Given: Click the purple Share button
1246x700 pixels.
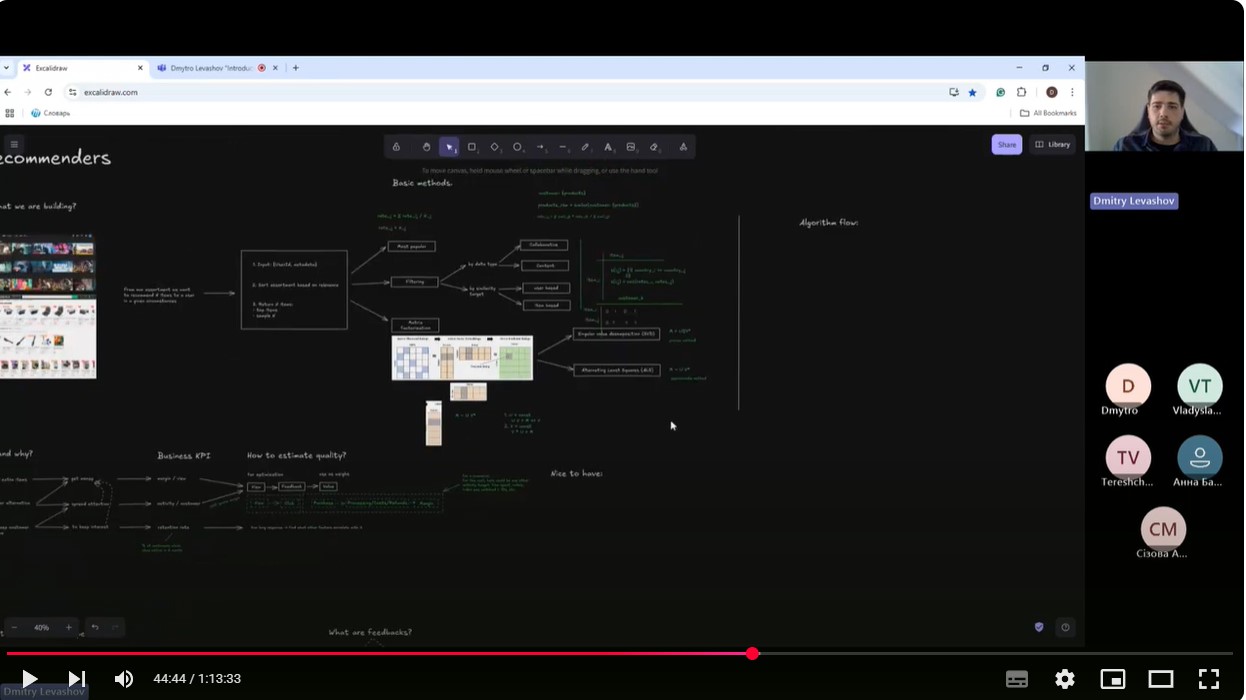Looking at the screenshot, I should coord(1006,145).
